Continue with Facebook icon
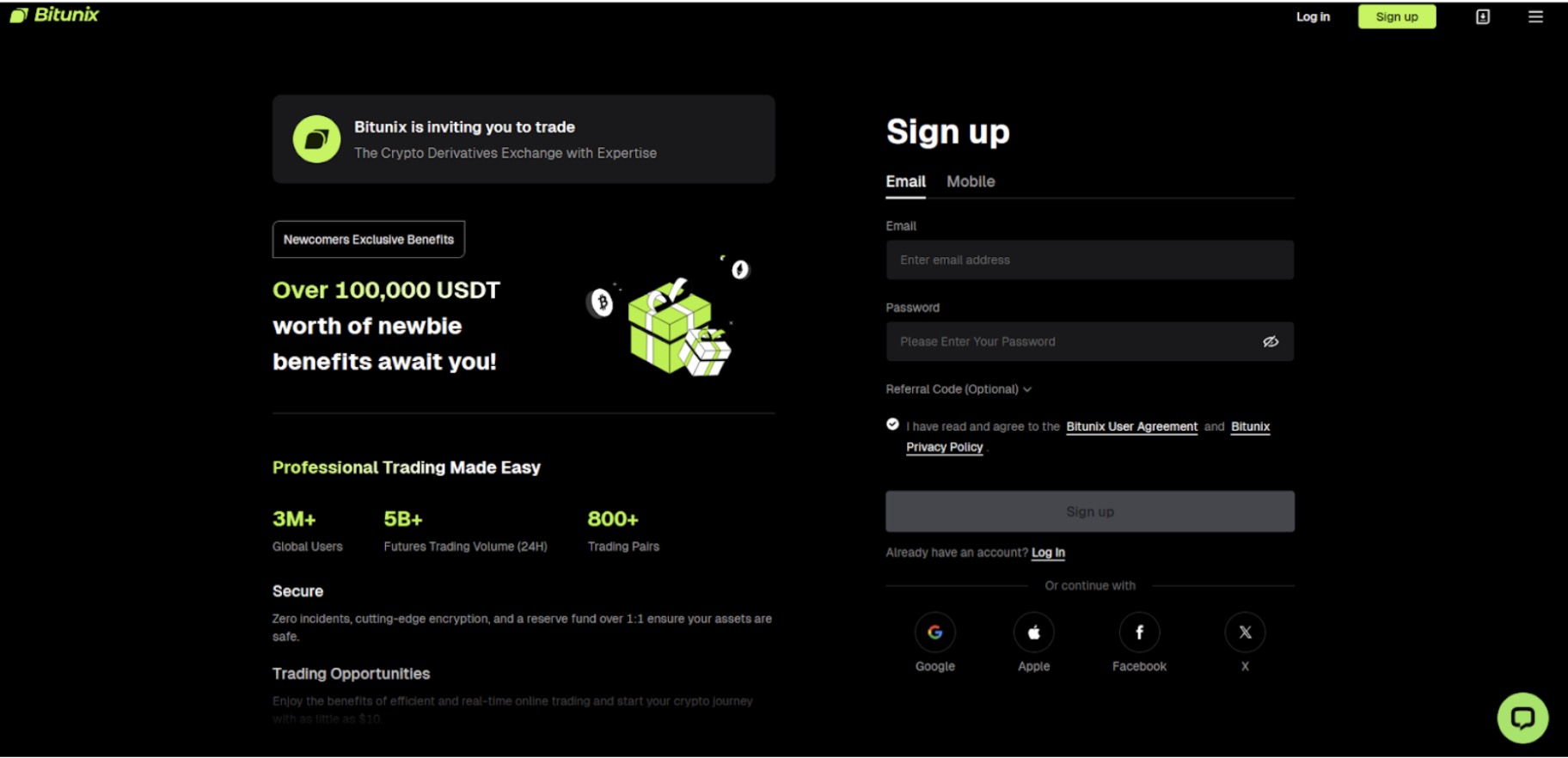Viewport: 1568px width, 758px height. tap(1140, 633)
